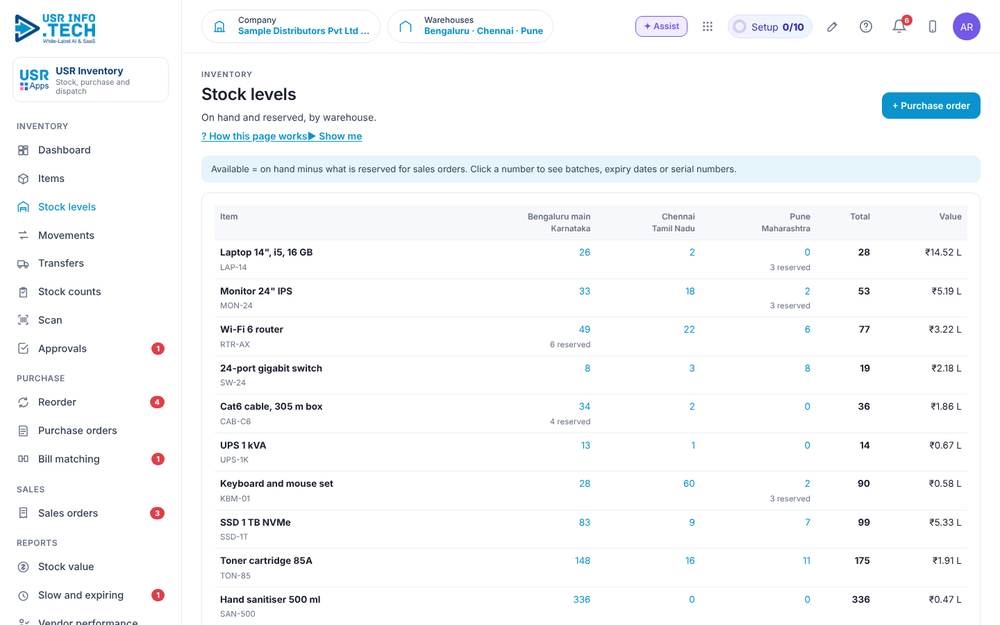Click the Setup progress ring indicator
The height and width of the screenshot is (625, 1000).
(x=739, y=26)
